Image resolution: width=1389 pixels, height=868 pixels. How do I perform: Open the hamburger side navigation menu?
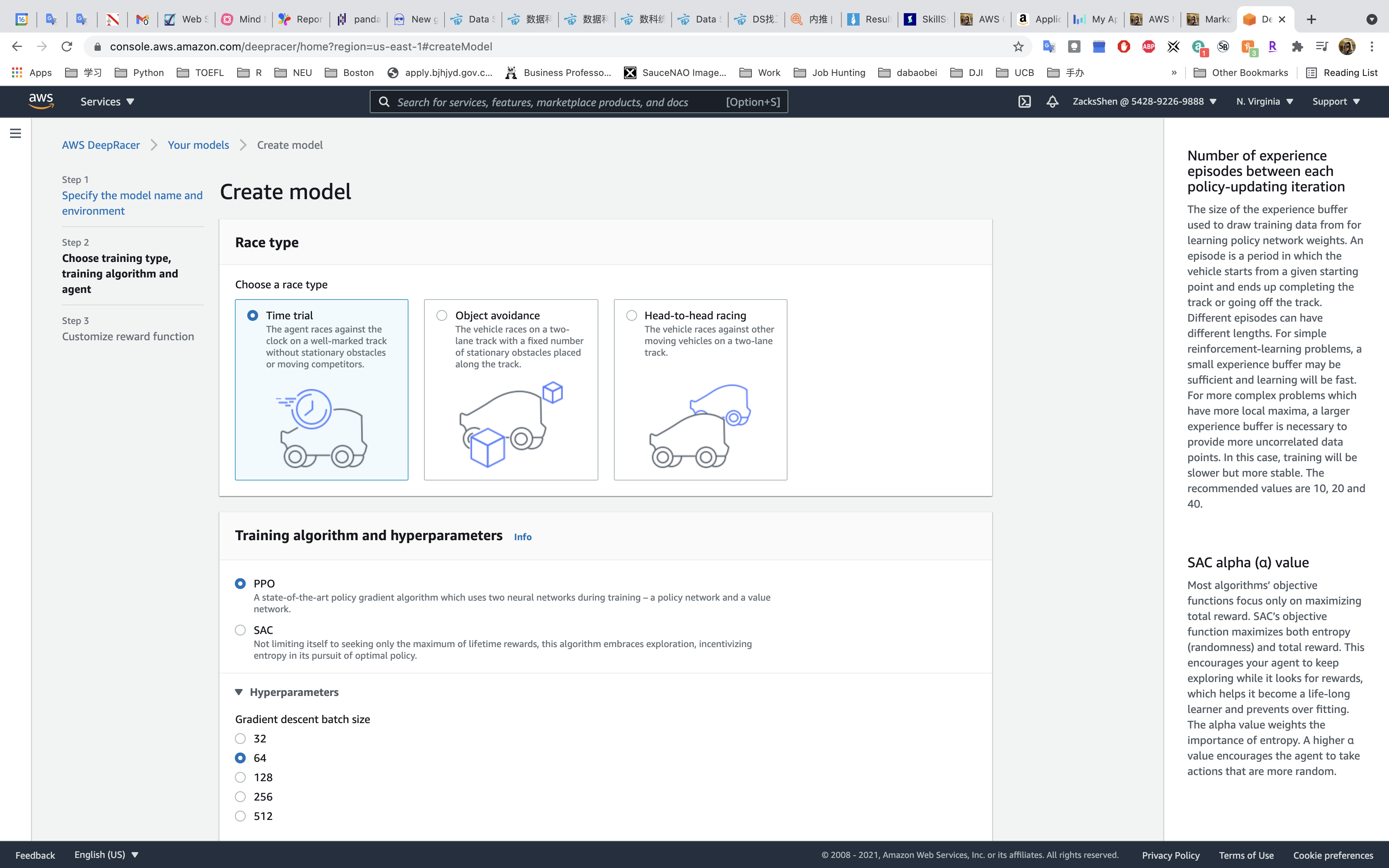(16, 133)
